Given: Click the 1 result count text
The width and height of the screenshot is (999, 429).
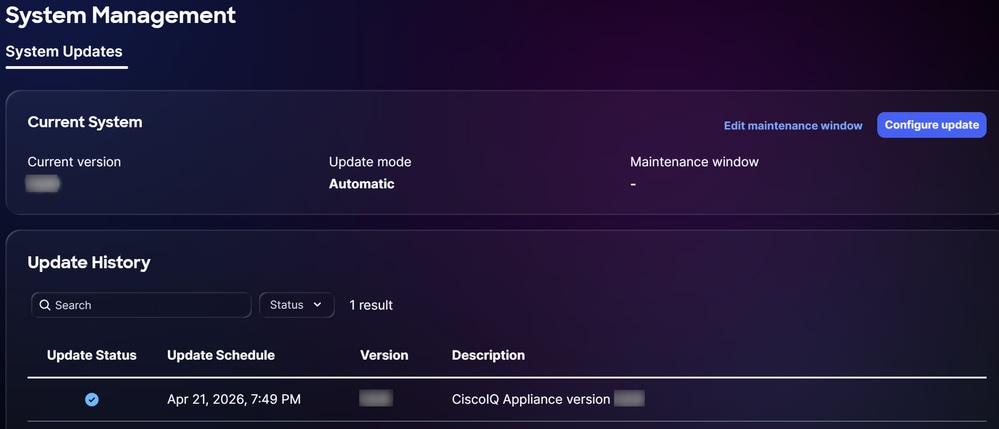Looking at the screenshot, I should (x=371, y=305).
